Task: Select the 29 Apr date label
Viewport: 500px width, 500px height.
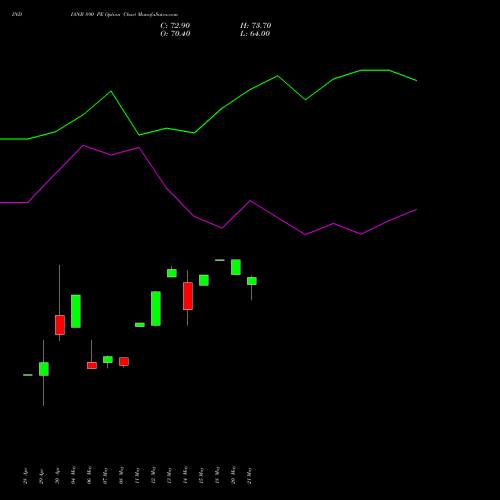Action: (41, 476)
